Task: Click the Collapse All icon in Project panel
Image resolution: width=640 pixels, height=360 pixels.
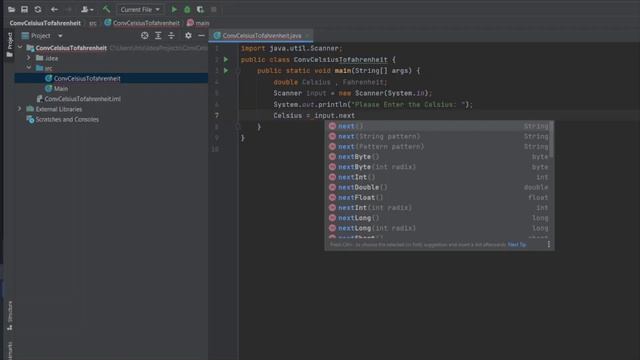Action: coord(171,36)
